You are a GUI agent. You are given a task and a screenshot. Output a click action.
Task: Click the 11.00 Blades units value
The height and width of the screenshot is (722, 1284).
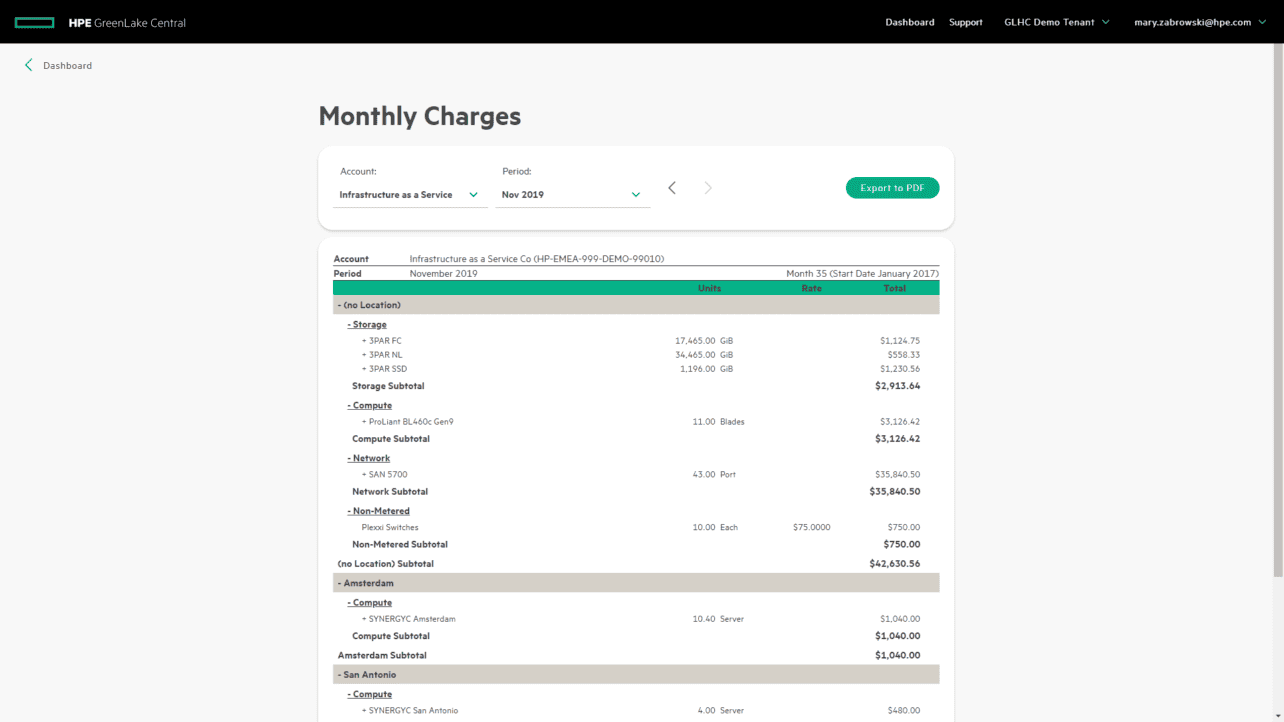click(x=718, y=422)
